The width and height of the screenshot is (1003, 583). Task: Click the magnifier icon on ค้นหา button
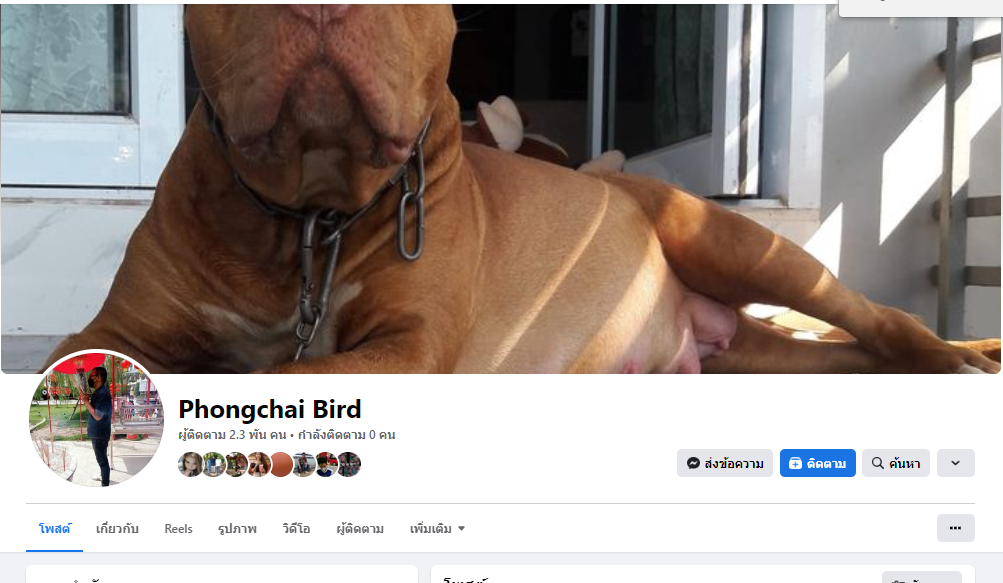coord(878,463)
